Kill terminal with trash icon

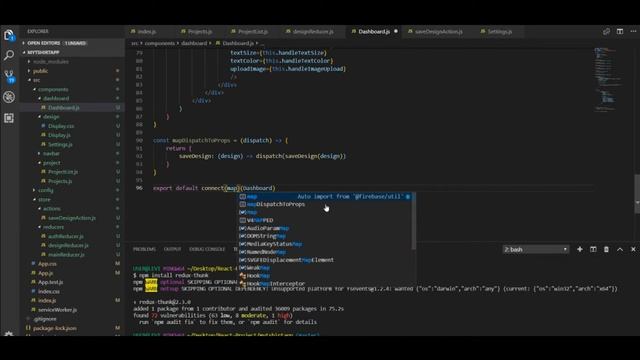point(607,249)
